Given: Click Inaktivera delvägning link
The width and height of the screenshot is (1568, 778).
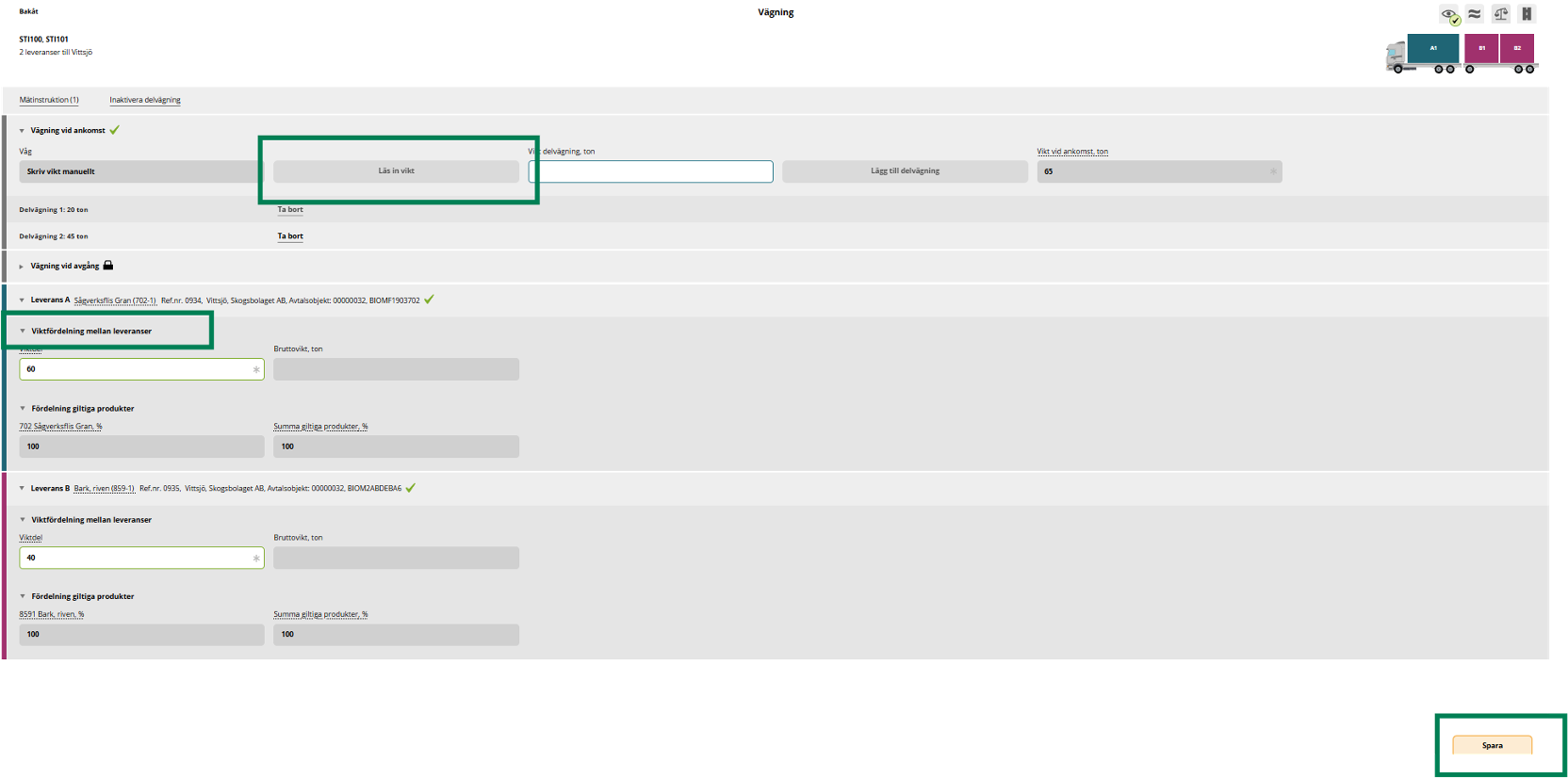Looking at the screenshot, I should [145, 100].
